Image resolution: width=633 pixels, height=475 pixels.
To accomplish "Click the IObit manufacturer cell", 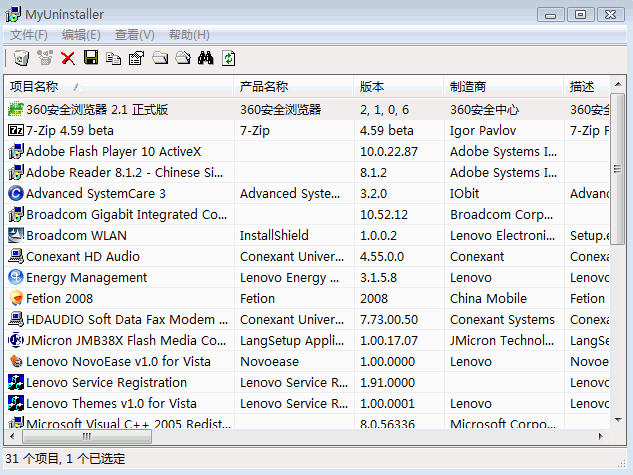I will 464,193.
